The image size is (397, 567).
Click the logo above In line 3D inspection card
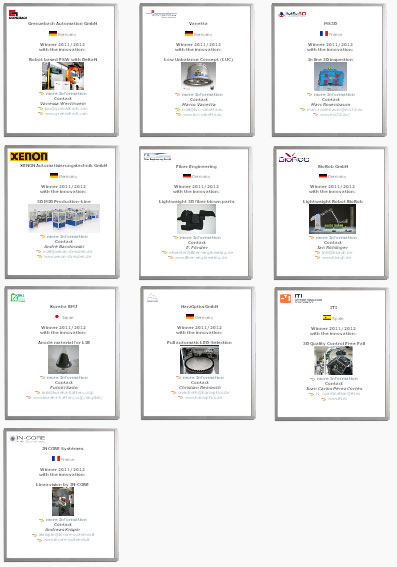pos(292,14)
